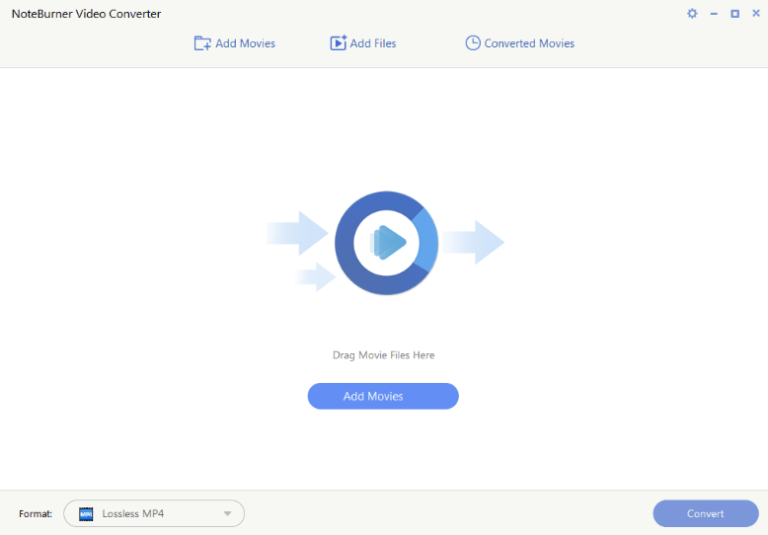Click the Convert button

click(705, 513)
